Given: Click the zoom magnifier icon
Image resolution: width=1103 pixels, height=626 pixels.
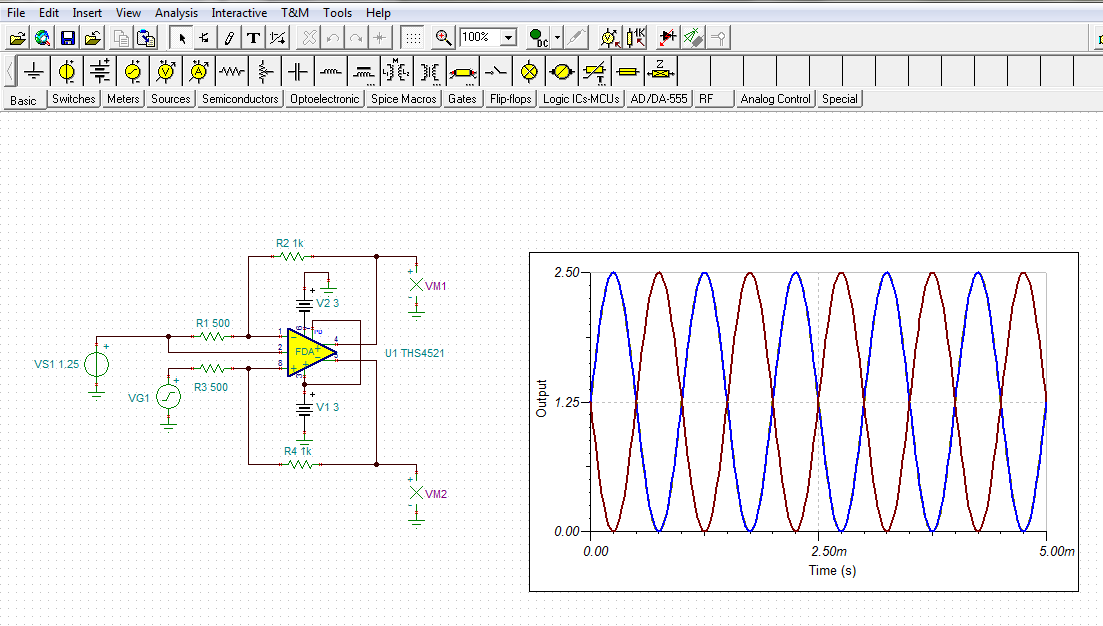Looking at the screenshot, I should [443, 38].
